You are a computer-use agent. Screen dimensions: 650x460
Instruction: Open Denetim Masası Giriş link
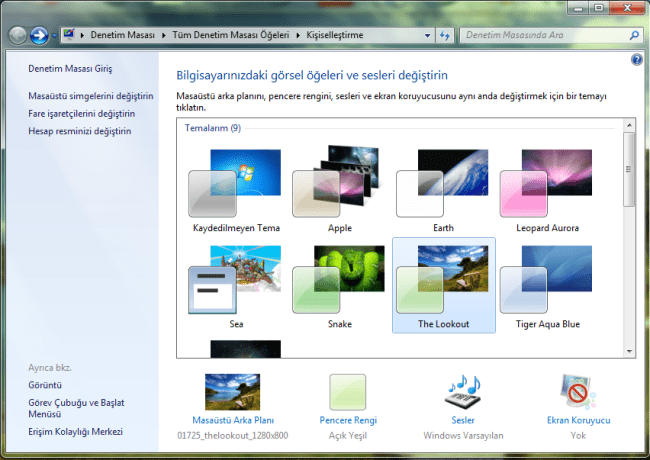[x=70, y=69]
